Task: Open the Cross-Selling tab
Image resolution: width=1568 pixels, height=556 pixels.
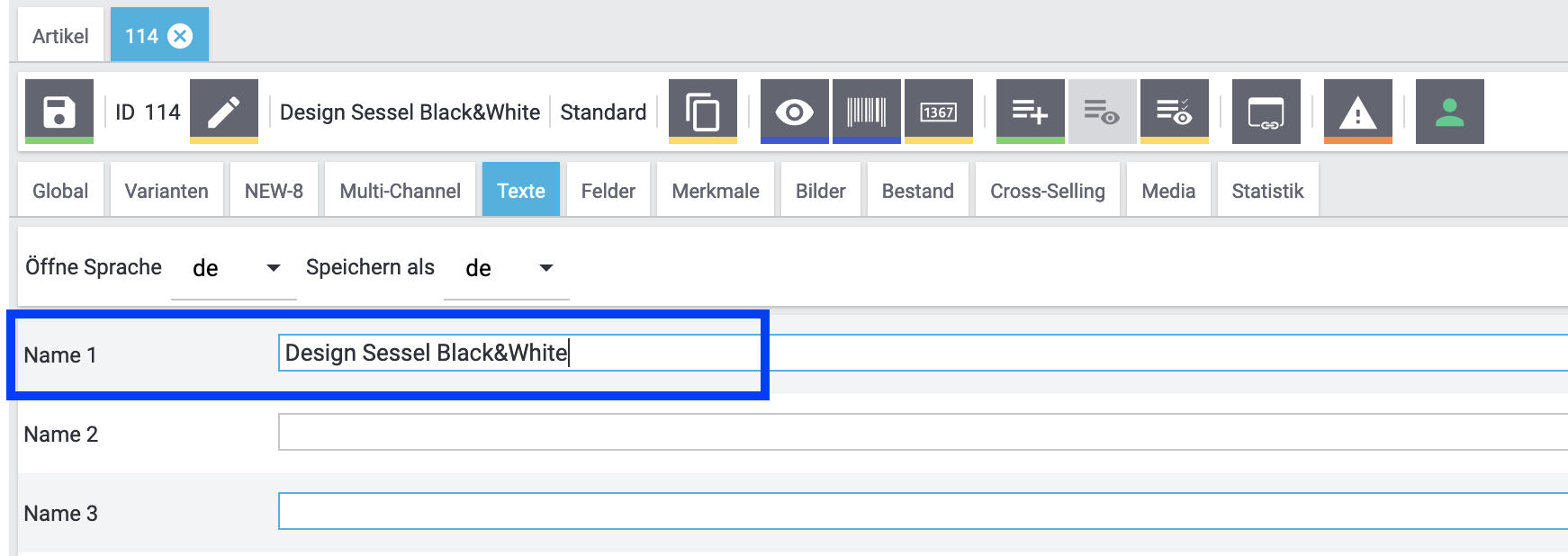Action: click(1048, 191)
